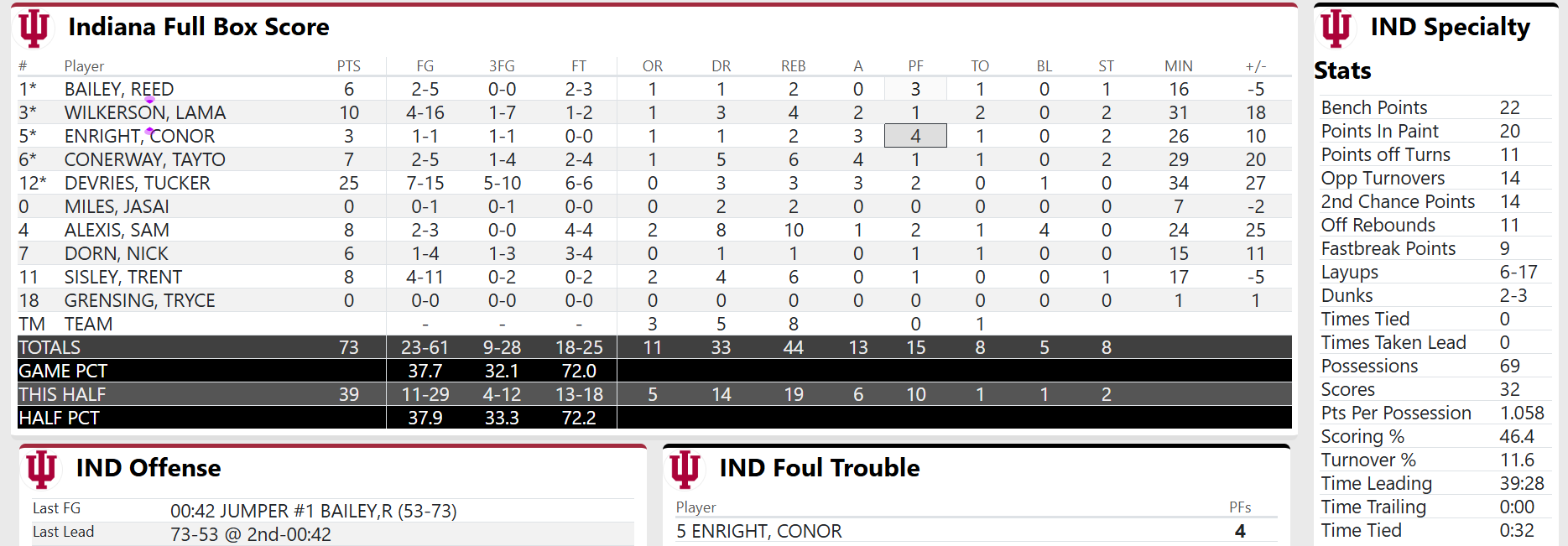Screen dimensions: 1568x546
Task: Select the MIN column header
Action: [1178, 66]
